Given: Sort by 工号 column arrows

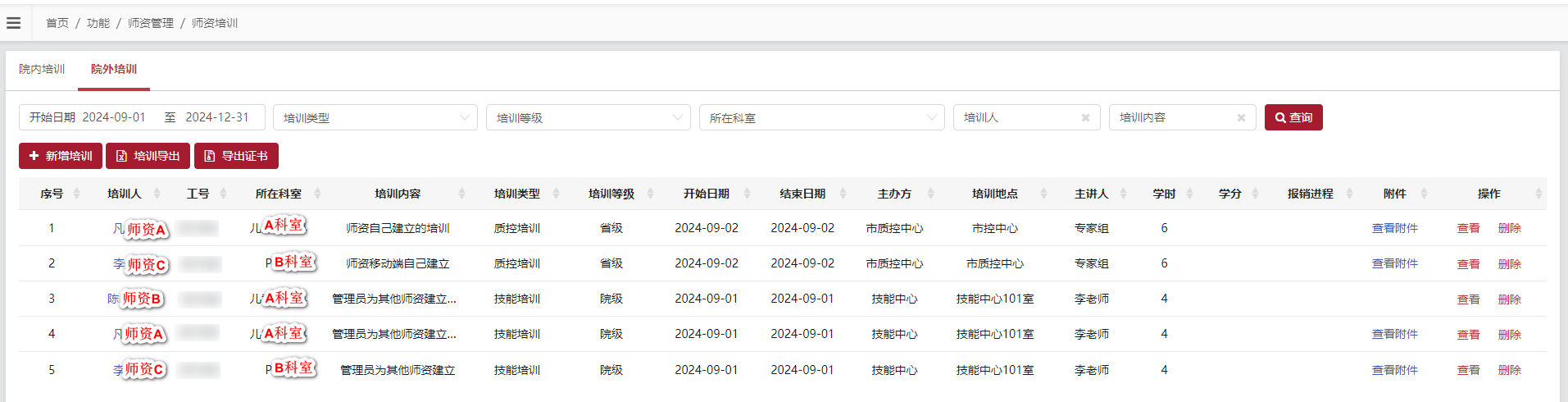Looking at the screenshot, I should pyautogui.click(x=225, y=194).
